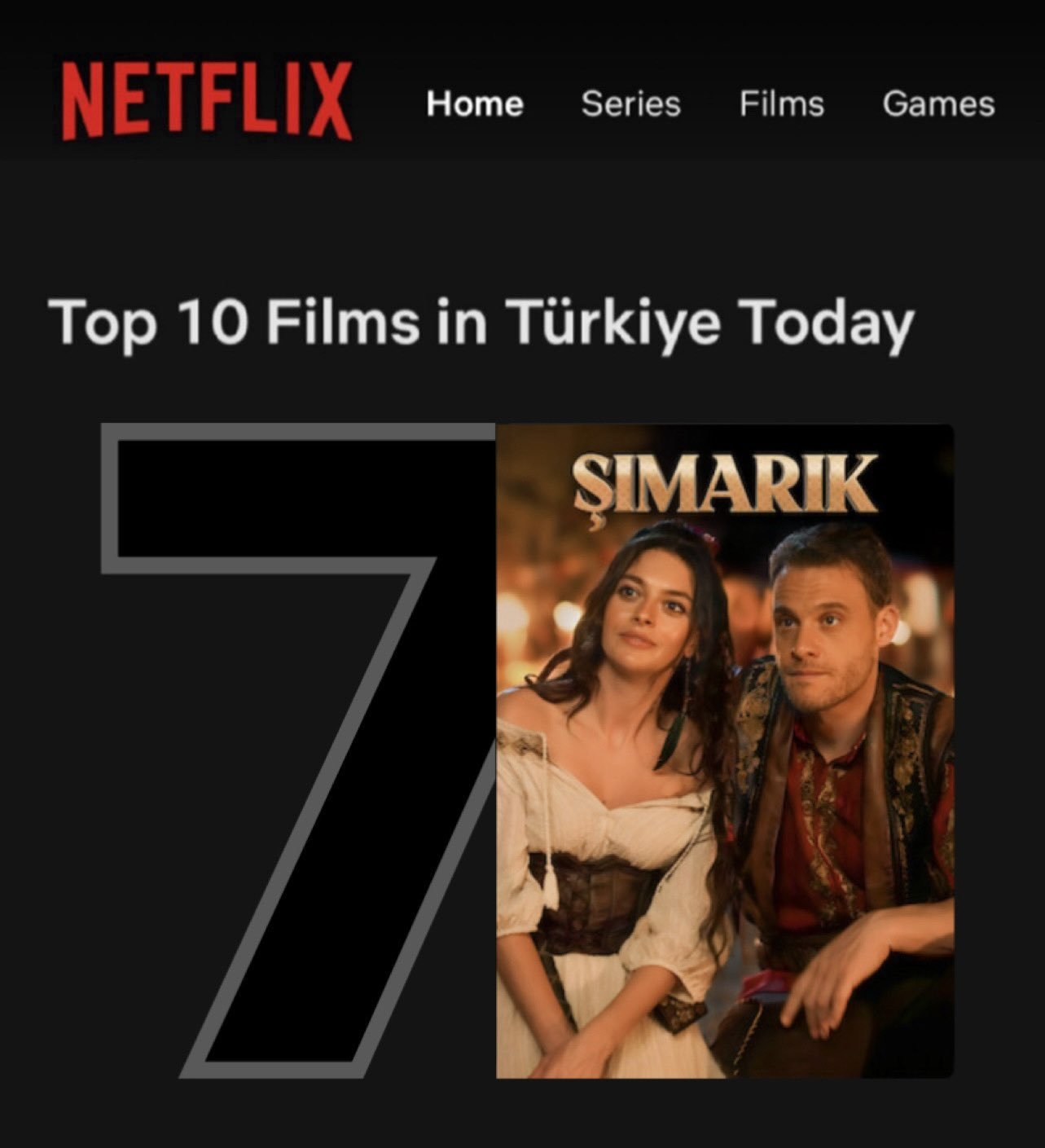
Task: Select the Top 10 Films in Türkiye heading
Action: pyautogui.click(x=481, y=323)
